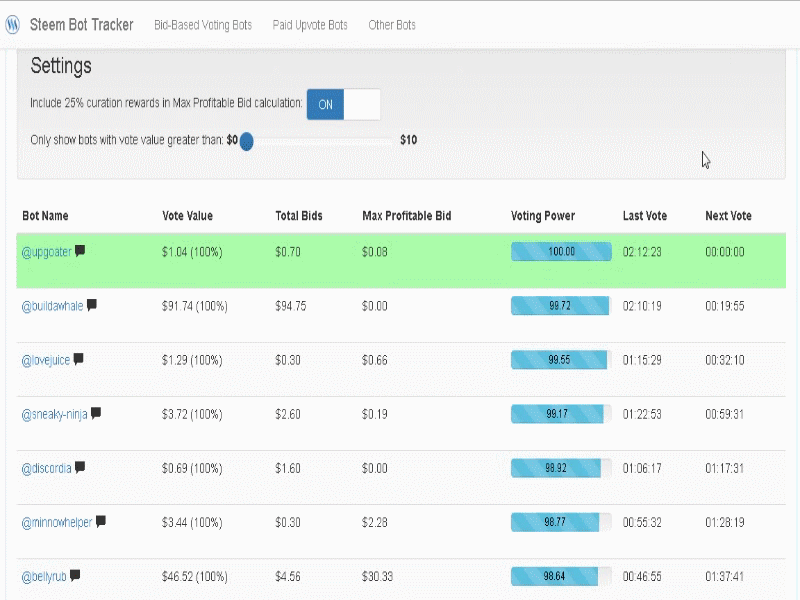This screenshot has width=800, height=600.
Task: Click the $94.75 total bids value
Action: (x=291, y=306)
